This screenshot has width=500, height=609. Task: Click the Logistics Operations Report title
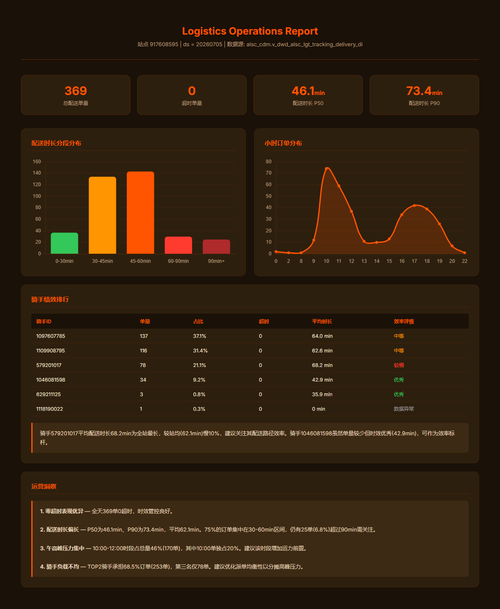[x=250, y=31]
